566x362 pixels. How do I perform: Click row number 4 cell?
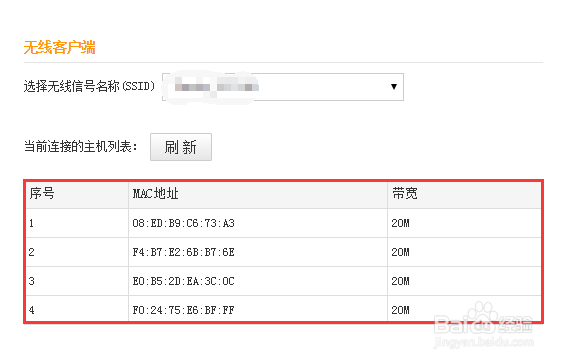tap(77, 309)
